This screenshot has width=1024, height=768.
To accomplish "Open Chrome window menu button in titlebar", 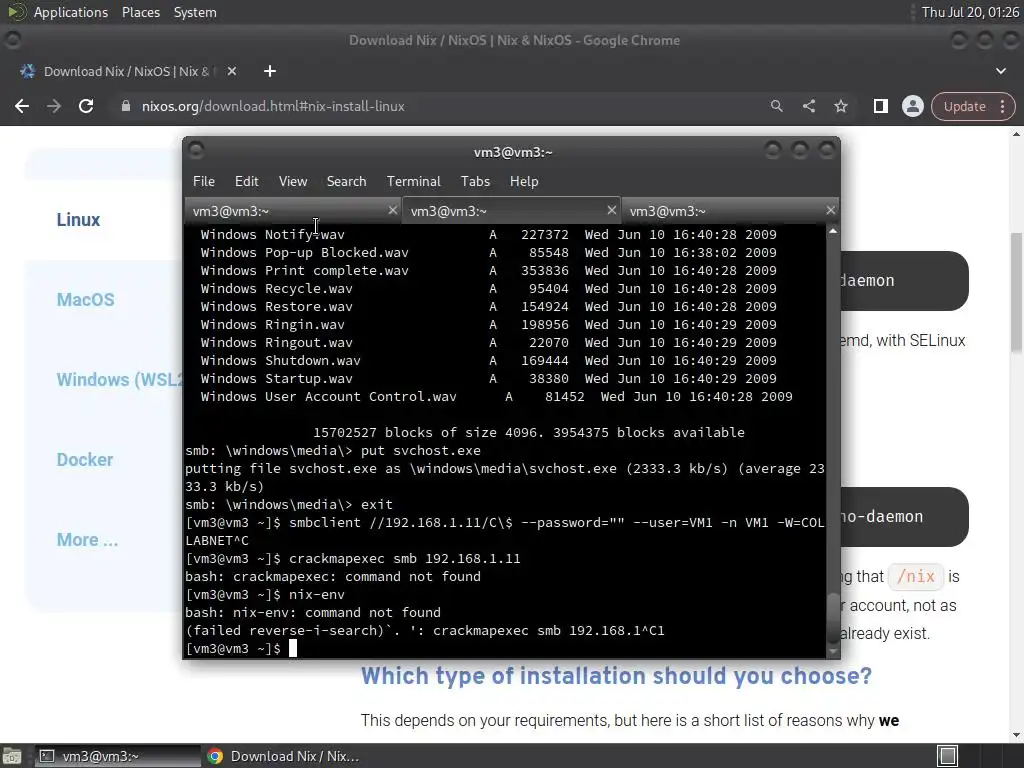I will 12,40.
